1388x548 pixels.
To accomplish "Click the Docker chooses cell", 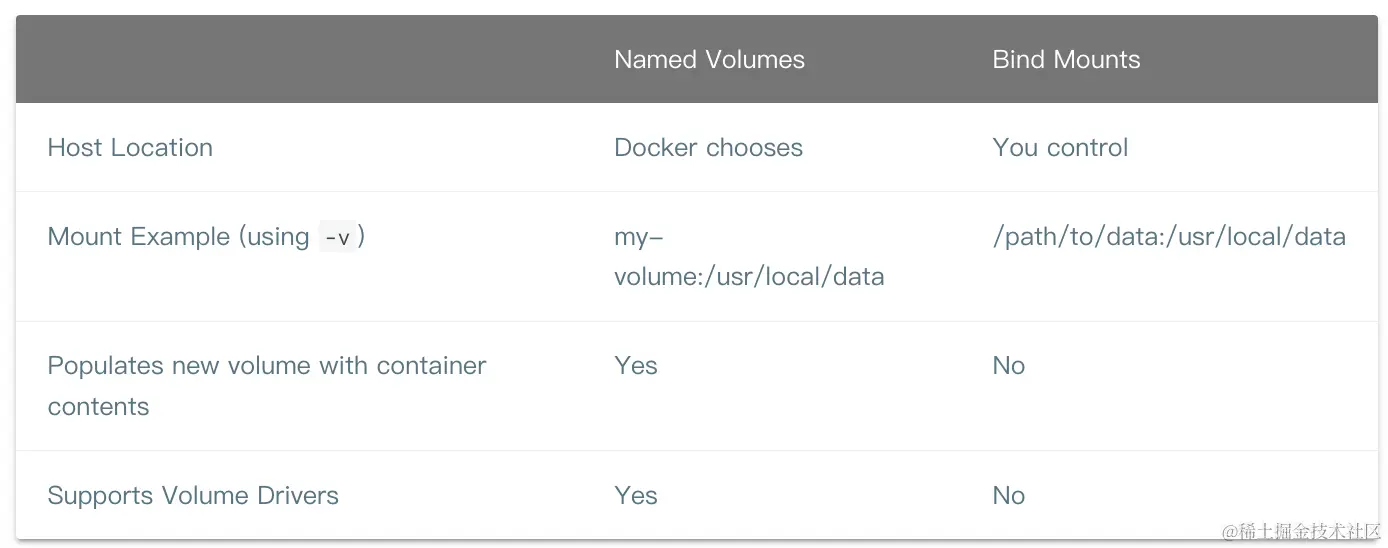I will click(708, 148).
